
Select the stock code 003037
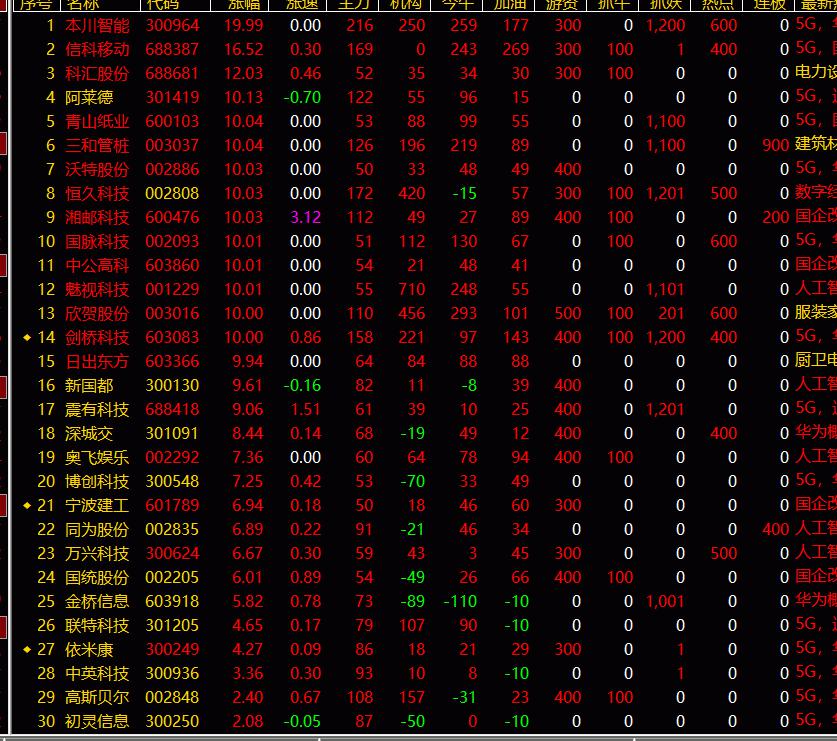click(x=172, y=146)
